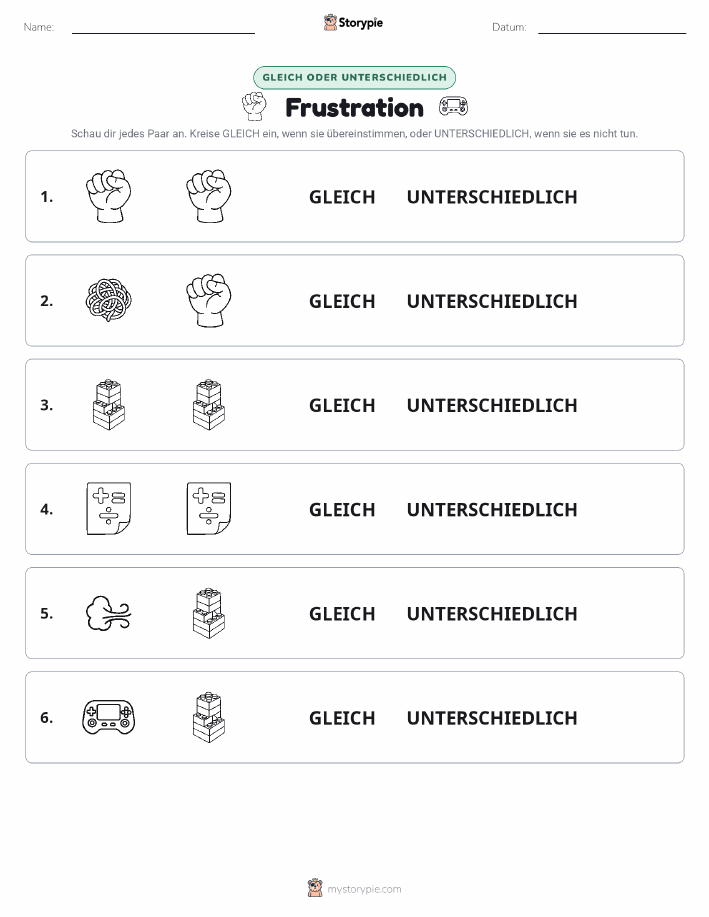Click the left math worksheet icon in row 4
709x917 pixels.
tap(109, 509)
